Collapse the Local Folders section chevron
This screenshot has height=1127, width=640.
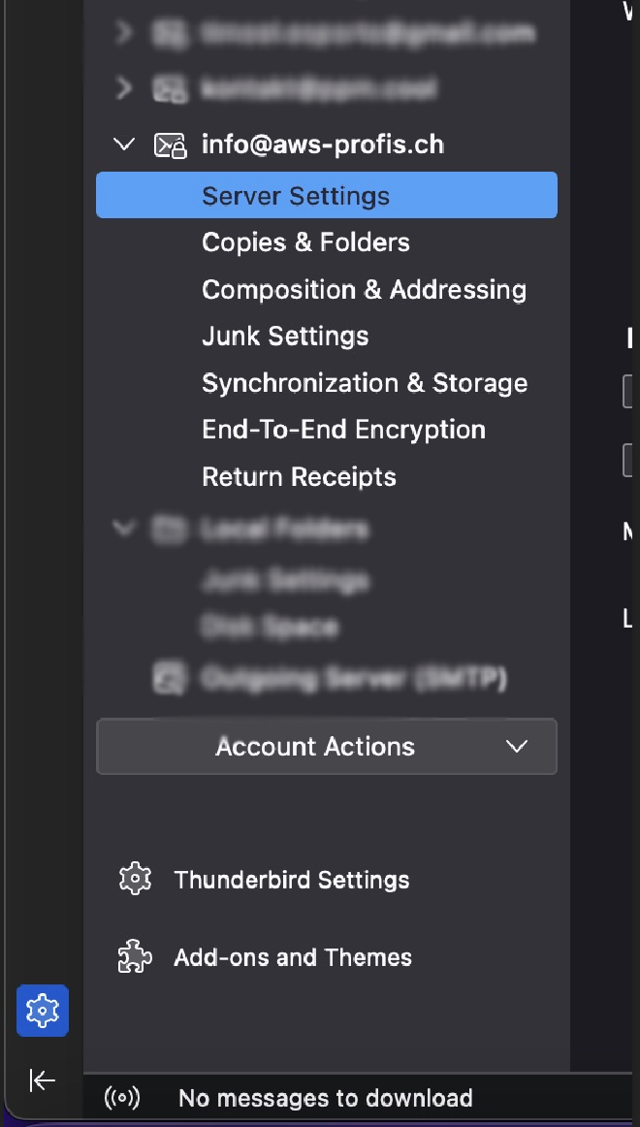coord(124,529)
